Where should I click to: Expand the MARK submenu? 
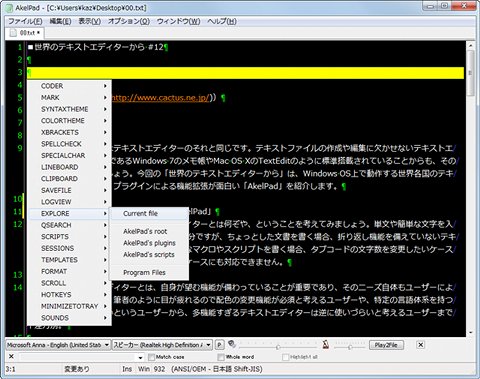[x=70, y=98]
